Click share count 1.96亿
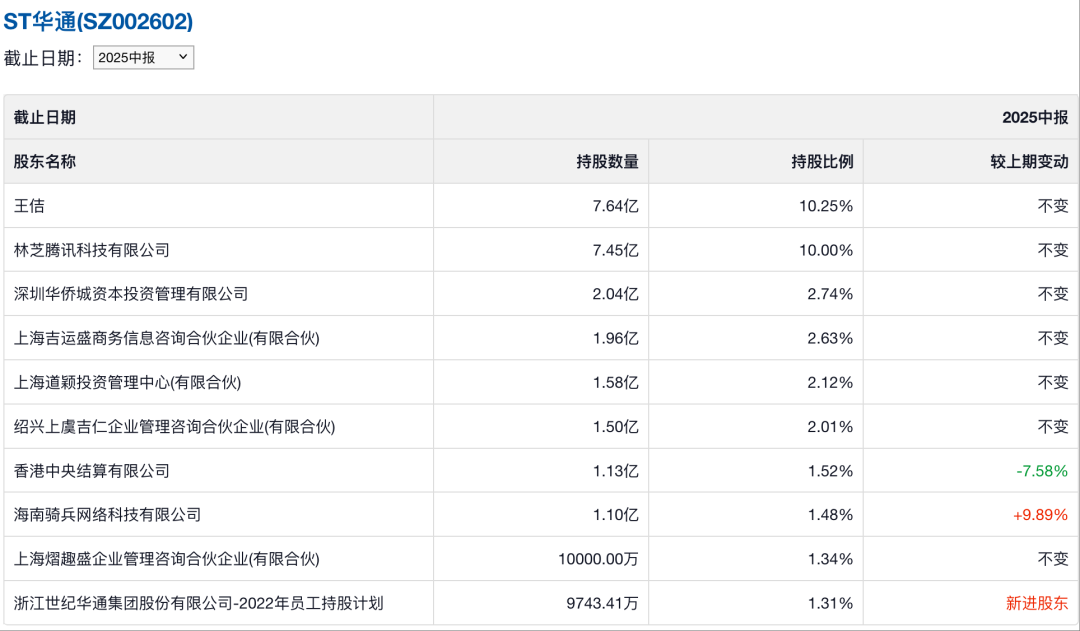 616,338
